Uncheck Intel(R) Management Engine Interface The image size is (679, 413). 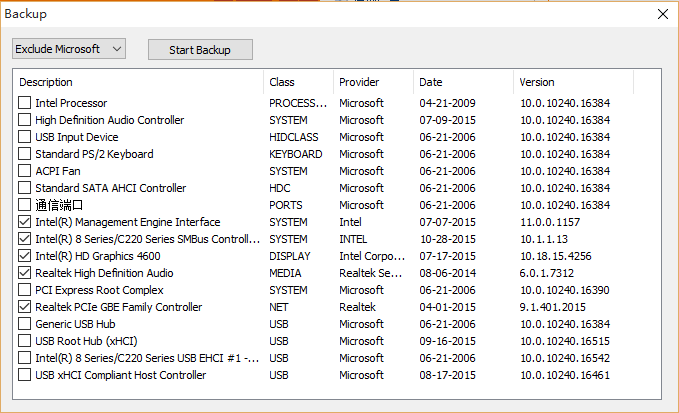coord(25,222)
